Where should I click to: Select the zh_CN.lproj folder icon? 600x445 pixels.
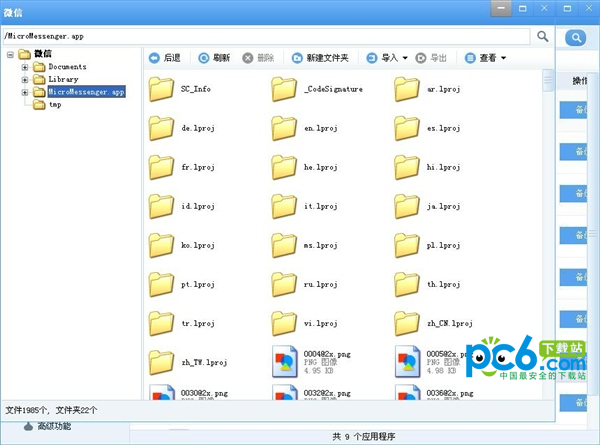click(x=407, y=323)
